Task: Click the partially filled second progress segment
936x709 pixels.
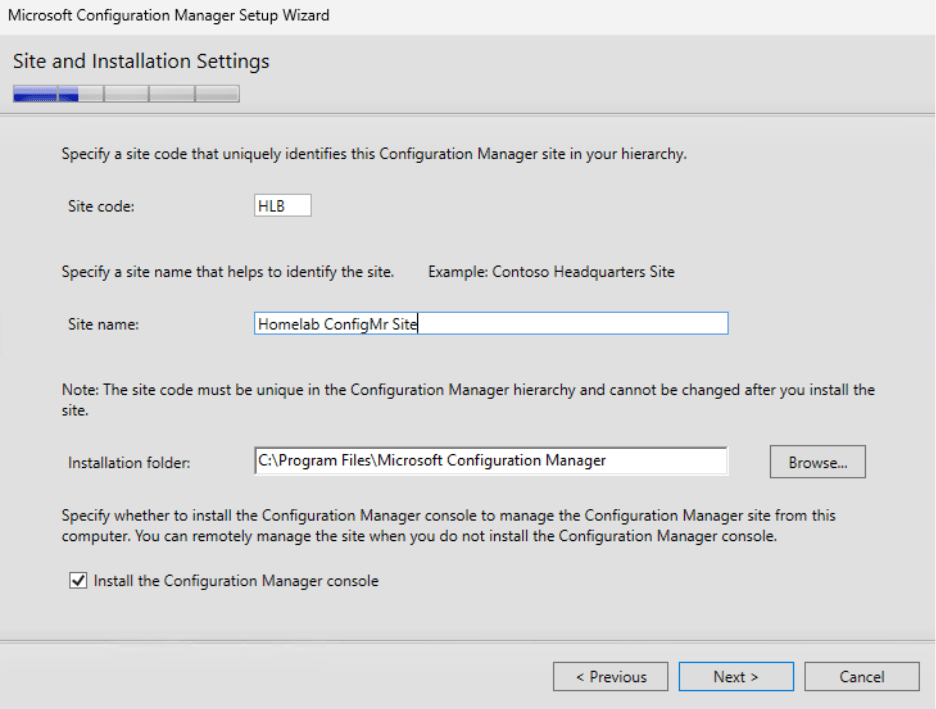Action: tap(79, 93)
